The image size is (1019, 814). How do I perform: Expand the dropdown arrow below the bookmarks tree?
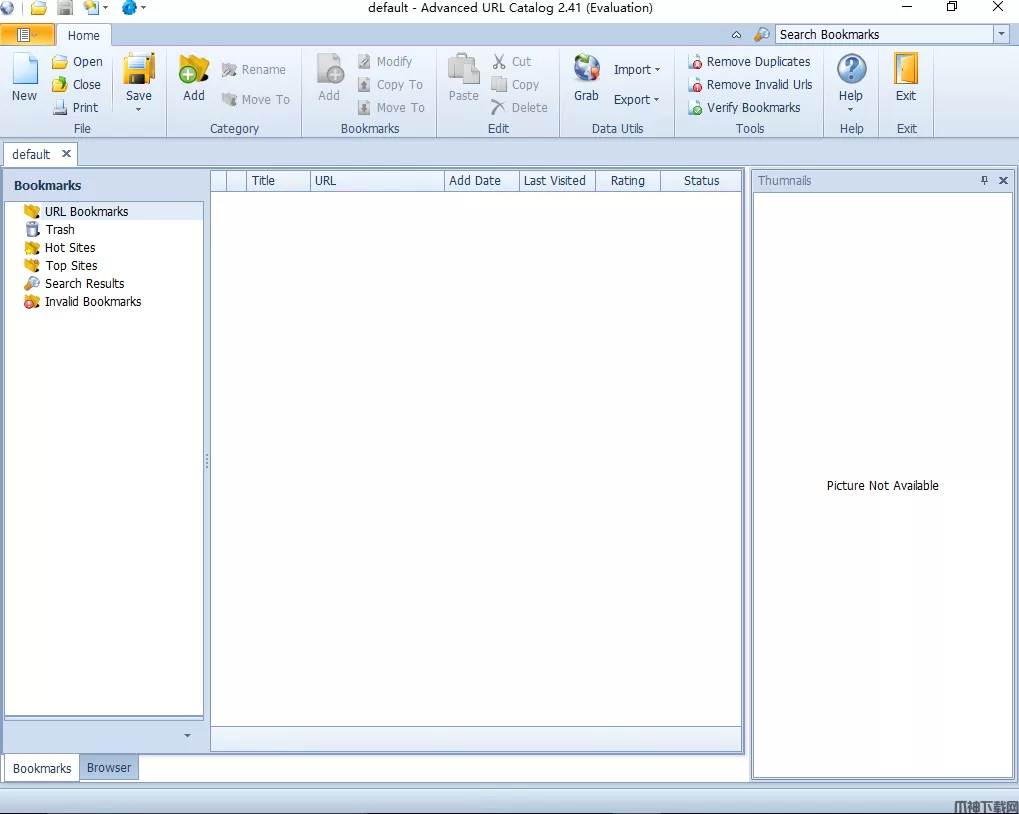(187, 735)
